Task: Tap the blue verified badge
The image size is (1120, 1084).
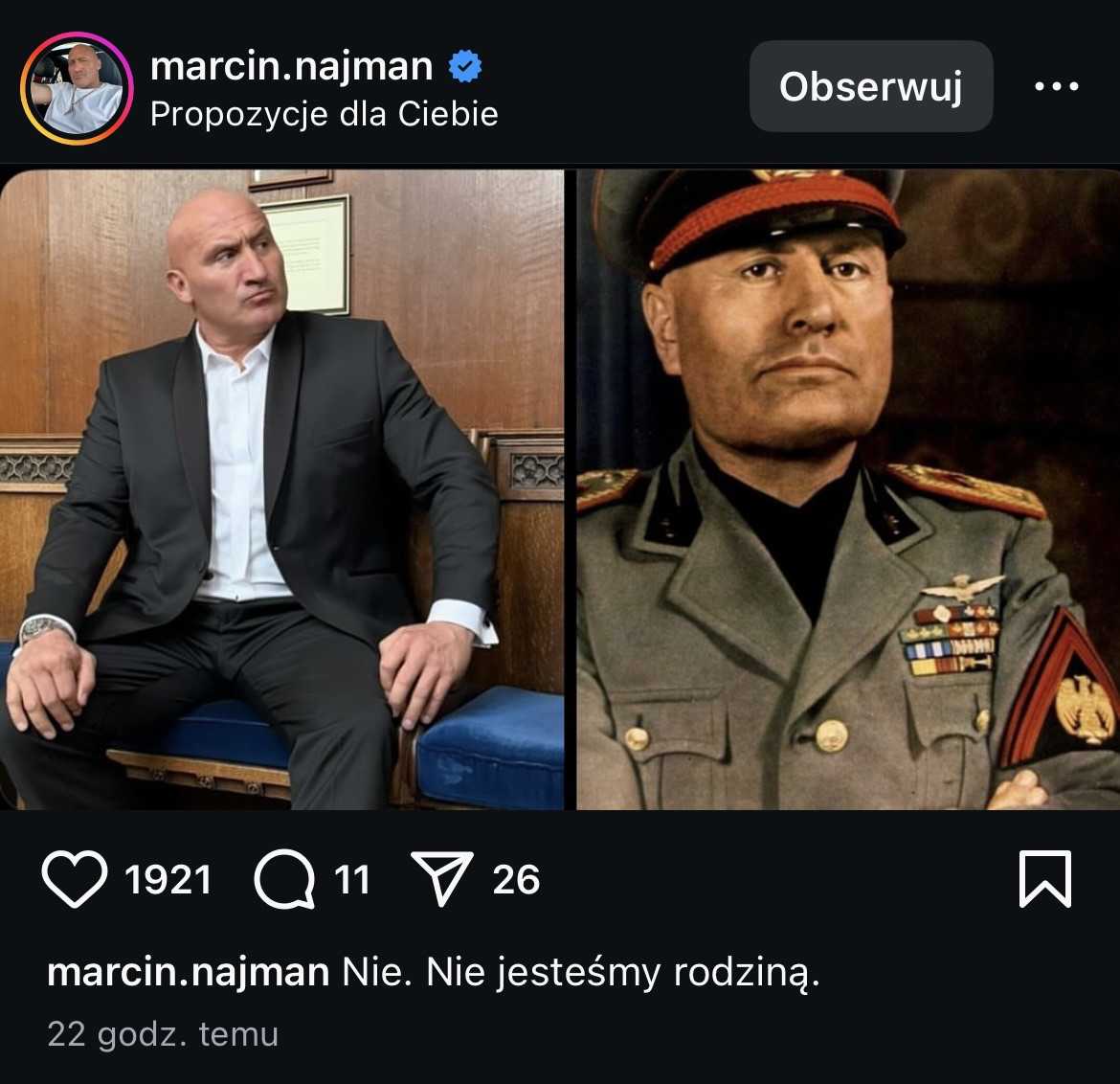Action: pos(465,67)
